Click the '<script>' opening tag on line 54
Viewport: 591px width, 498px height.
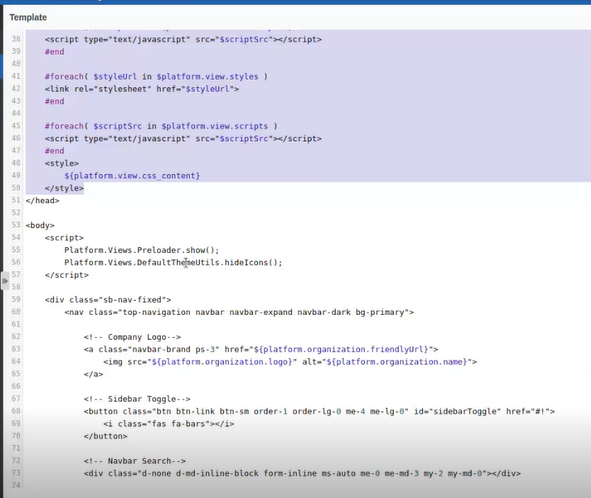64,238
